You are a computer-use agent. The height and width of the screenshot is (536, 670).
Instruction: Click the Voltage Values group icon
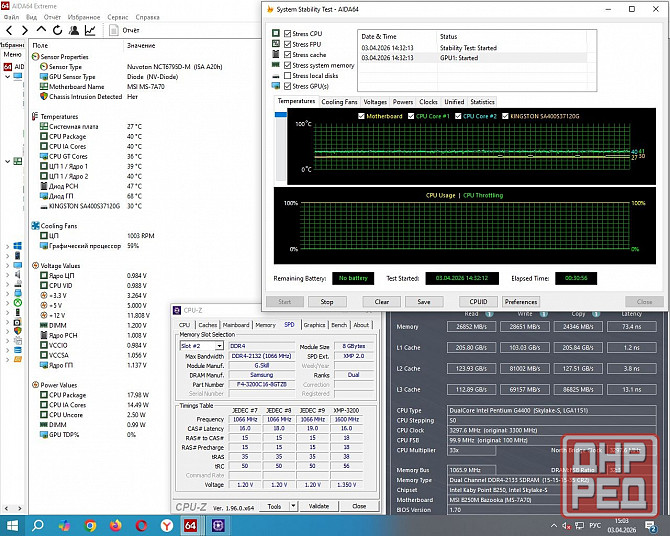35,265
